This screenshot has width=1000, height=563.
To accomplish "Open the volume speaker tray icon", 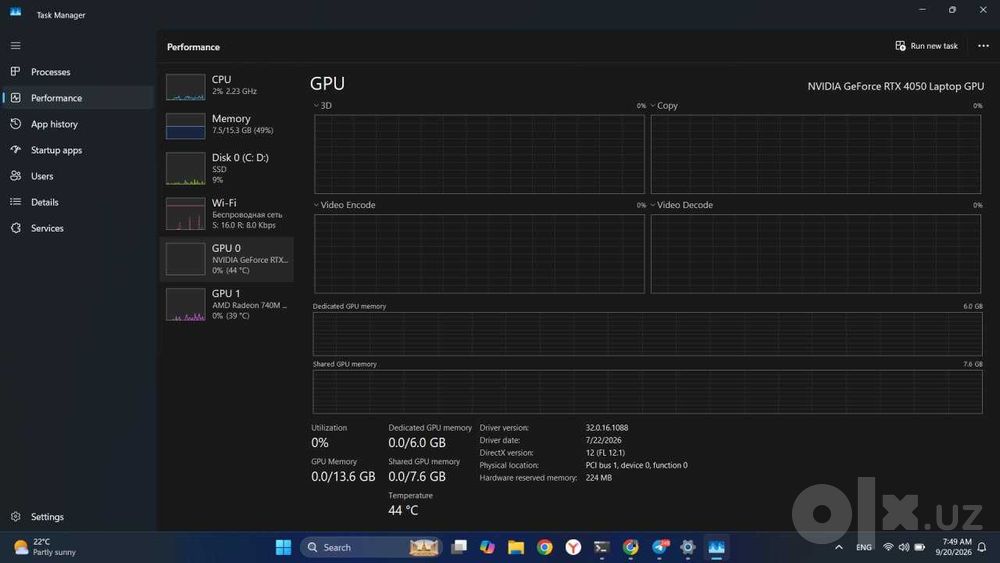I will (904, 547).
